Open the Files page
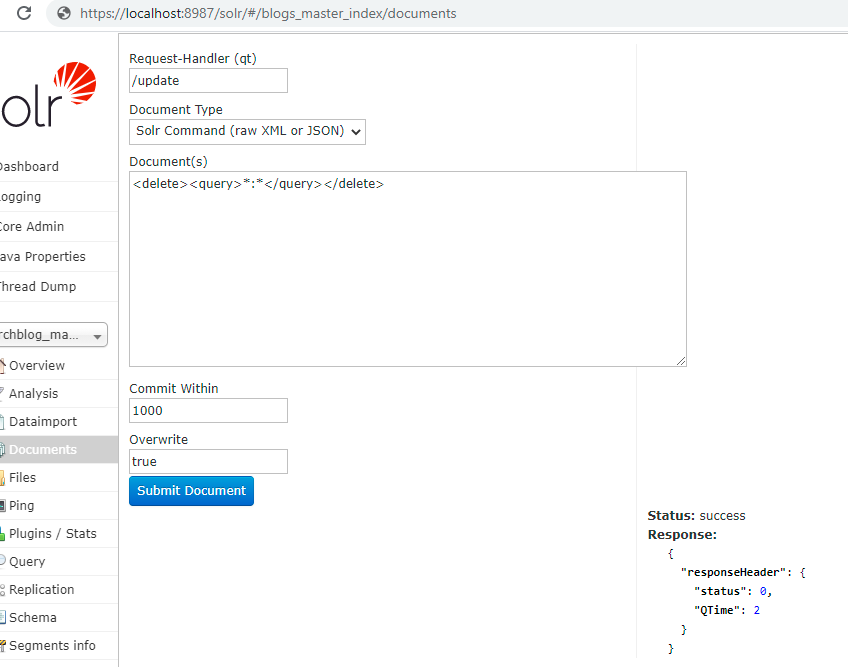This screenshot has width=848, height=667. click(23, 478)
